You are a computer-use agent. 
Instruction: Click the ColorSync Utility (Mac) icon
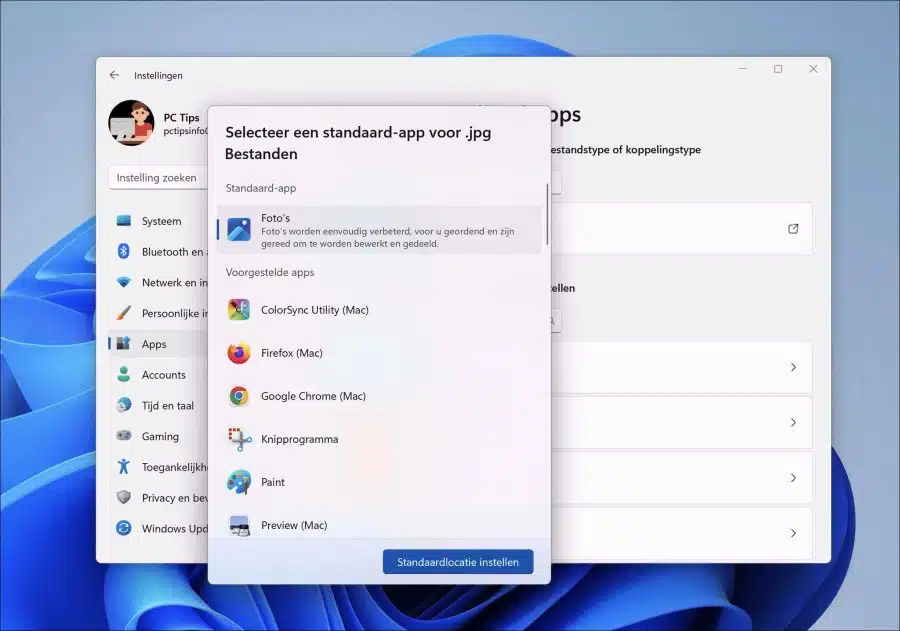pos(239,309)
